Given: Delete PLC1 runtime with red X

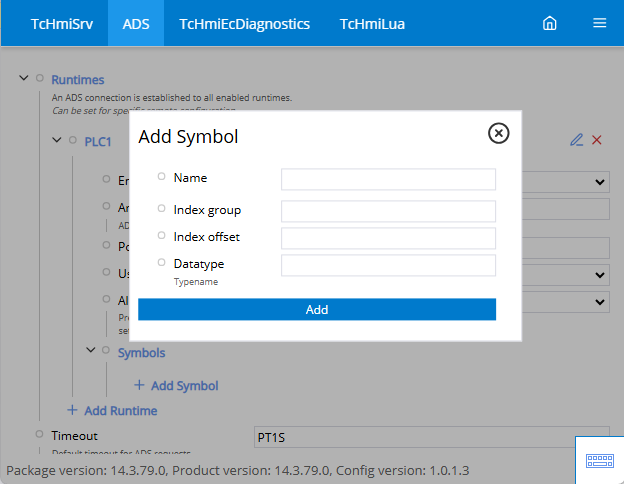Looking at the screenshot, I should [597, 140].
